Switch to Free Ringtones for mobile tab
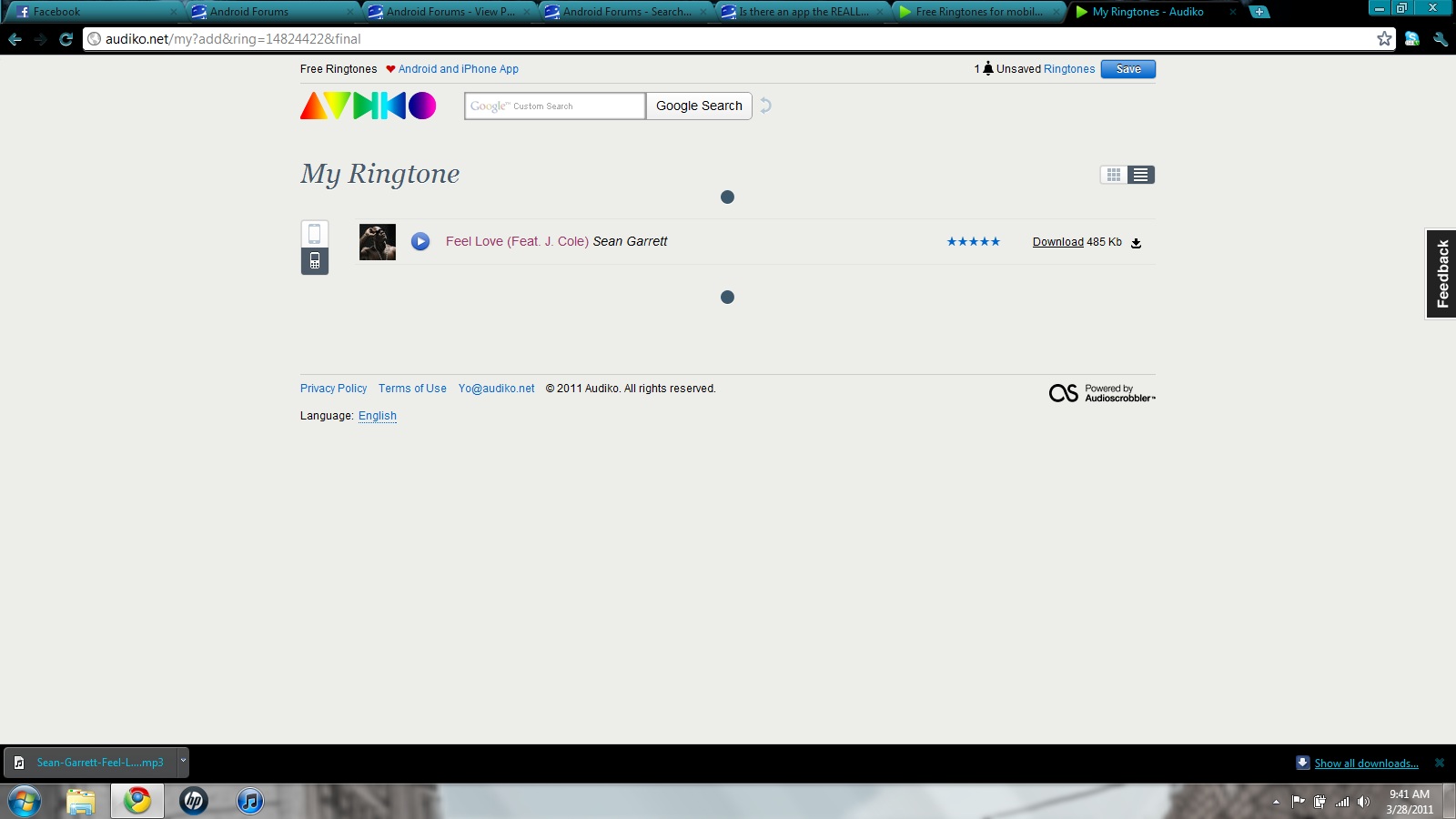Image resolution: width=1456 pixels, height=819 pixels. click(x=977, y=12)
